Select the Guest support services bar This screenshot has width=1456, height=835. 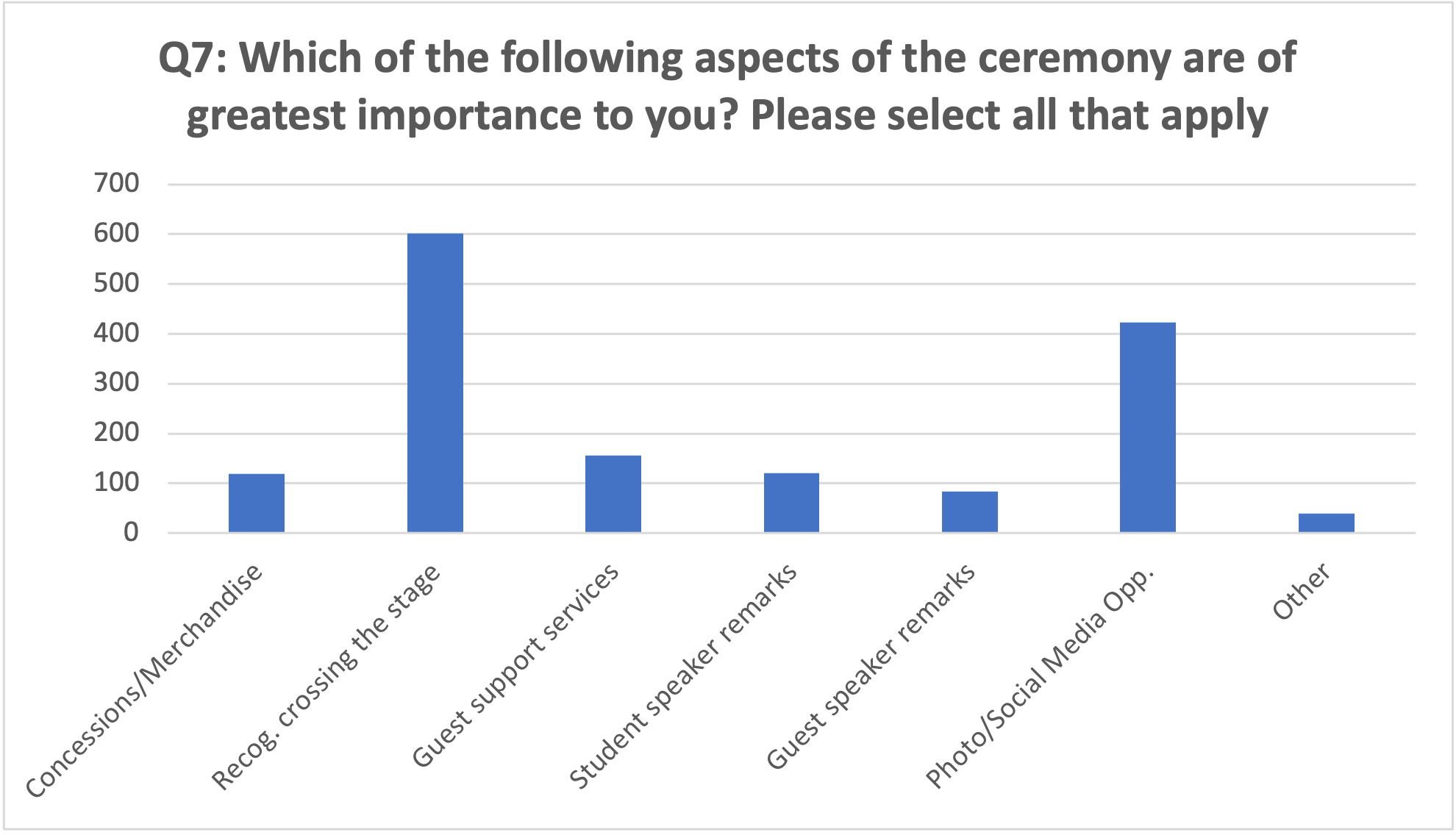pos(613,493)
